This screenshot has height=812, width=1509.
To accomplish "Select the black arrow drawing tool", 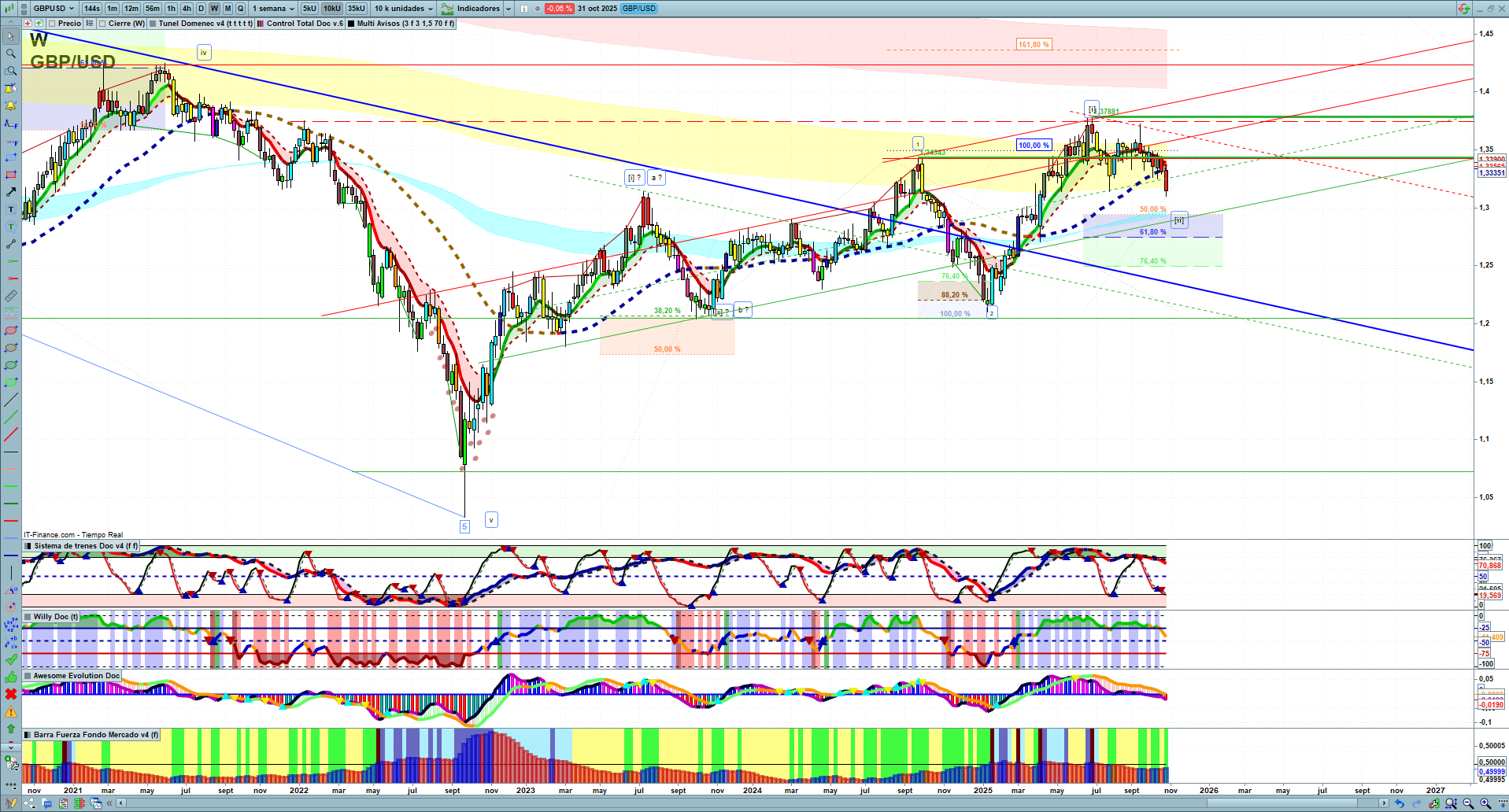I will pyautogui.click(x=11, y=192).
